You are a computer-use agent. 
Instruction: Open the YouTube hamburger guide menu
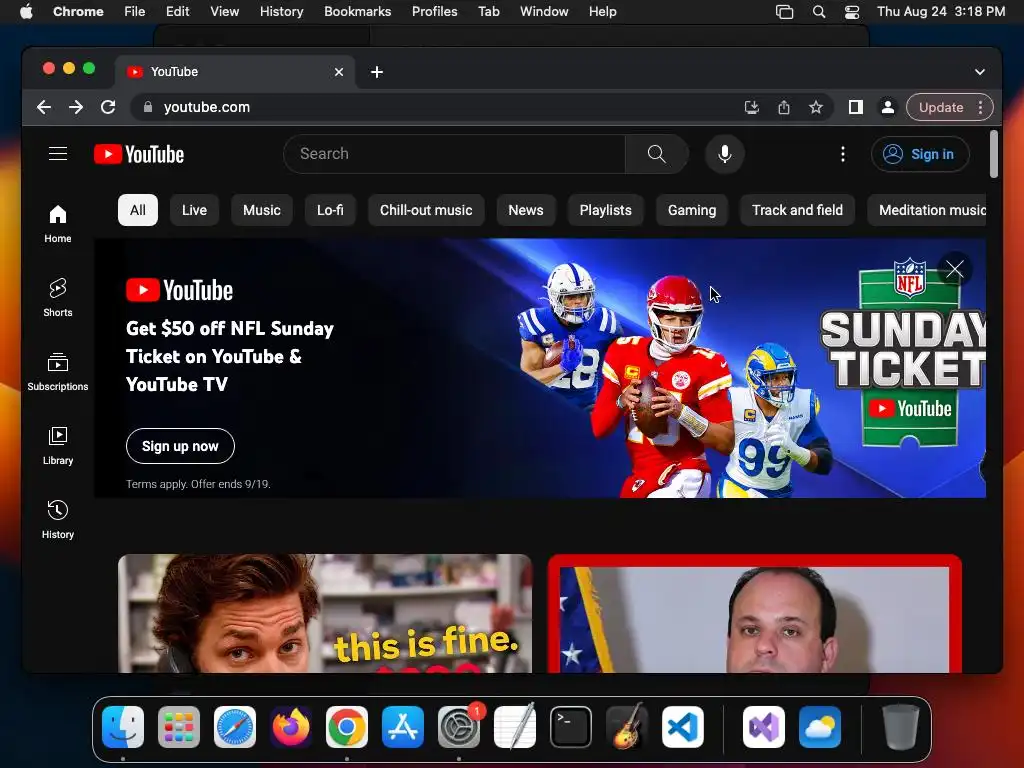[x=58, y=153]
